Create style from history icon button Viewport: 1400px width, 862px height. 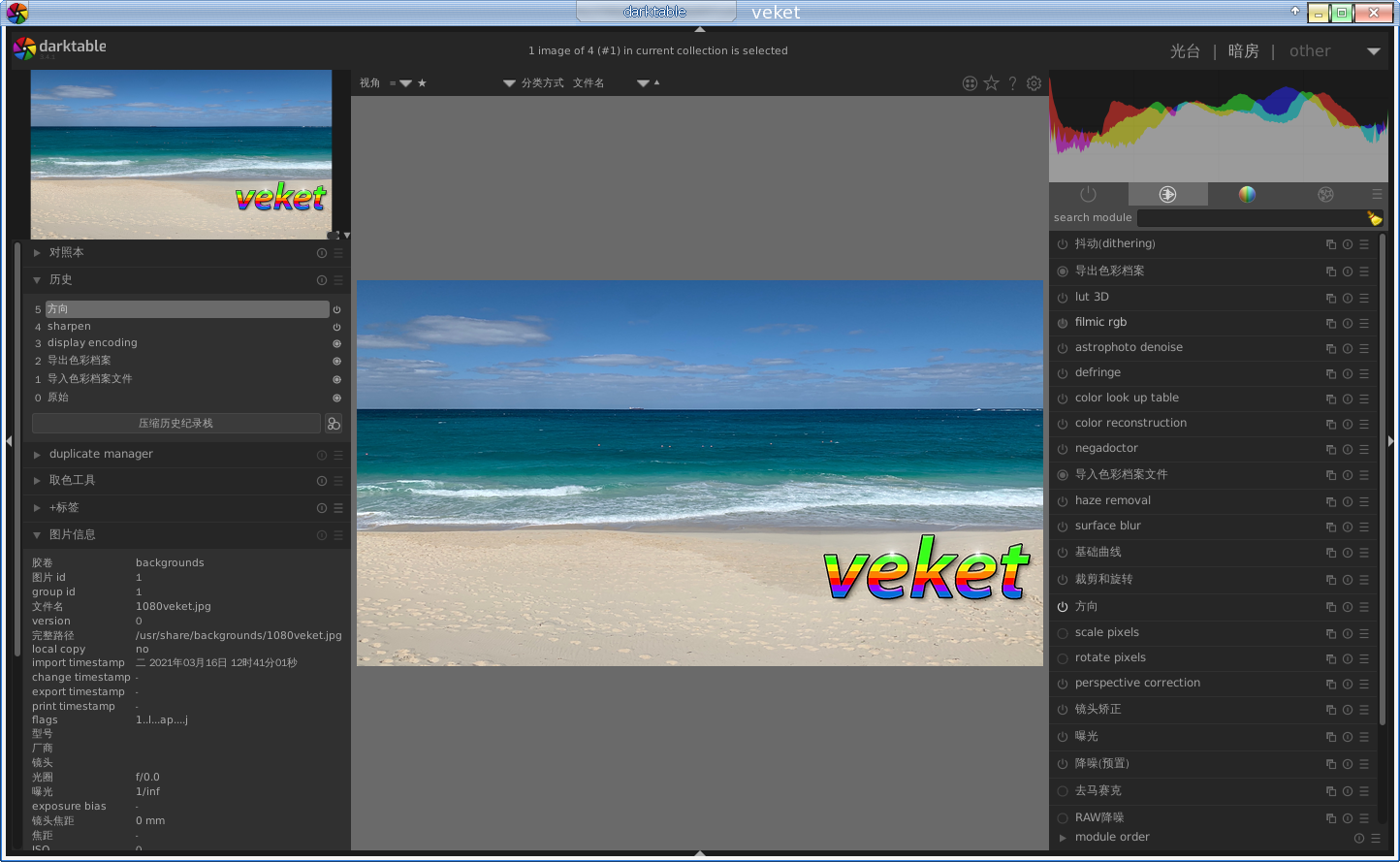pos(334,424)
